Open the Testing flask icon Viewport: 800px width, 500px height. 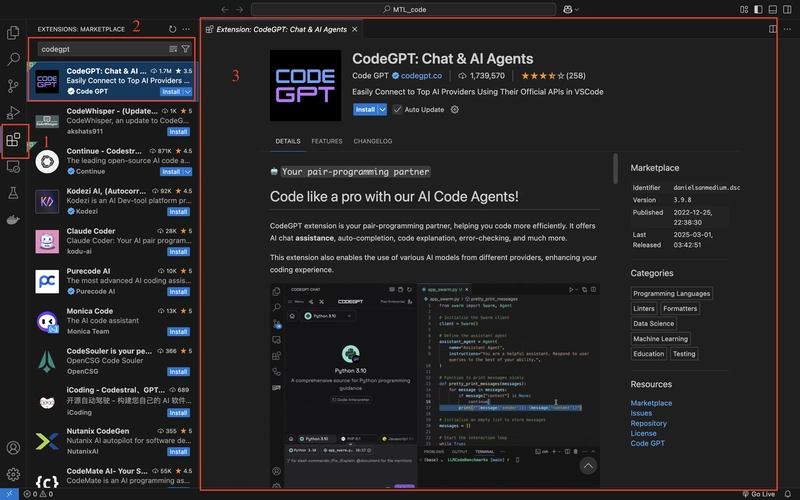[13, 193]
